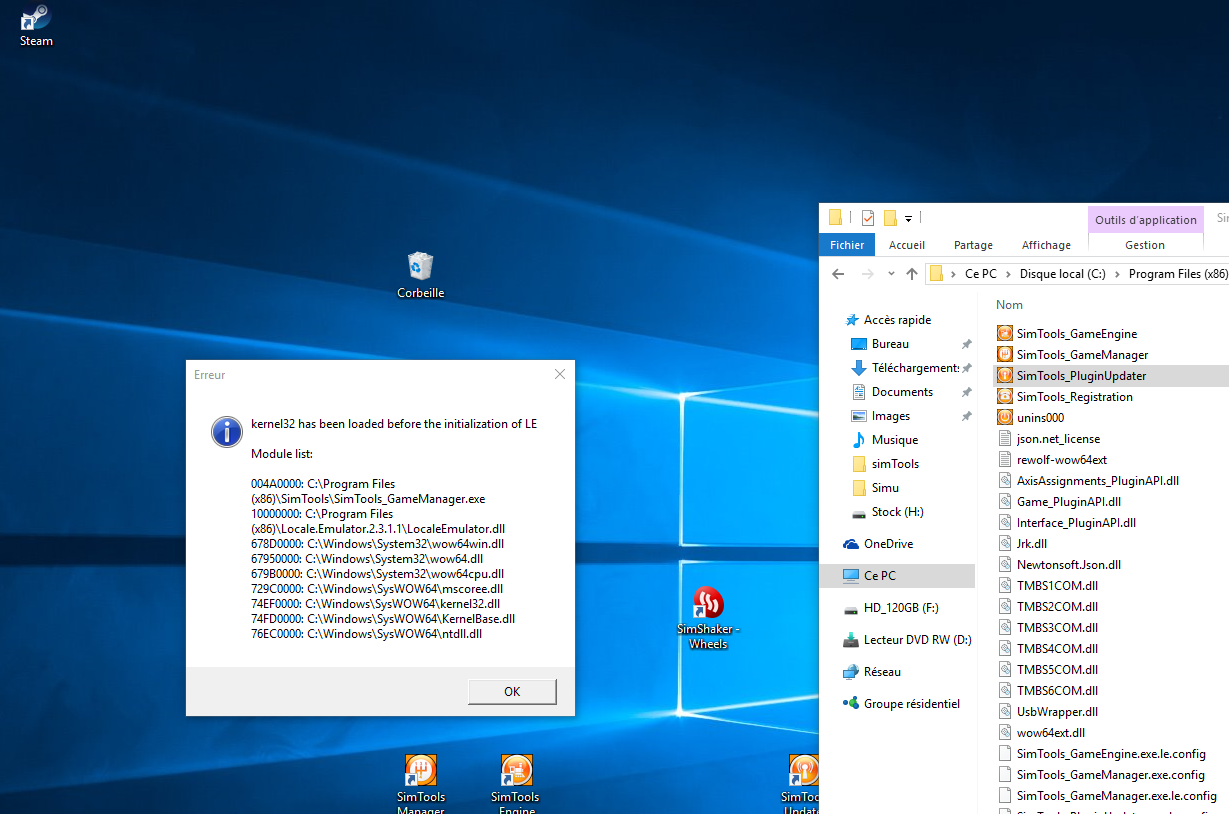Expand the chevron after Disque local (C:)
The height and width of the screenshot is (814, 1229).
1117,274
